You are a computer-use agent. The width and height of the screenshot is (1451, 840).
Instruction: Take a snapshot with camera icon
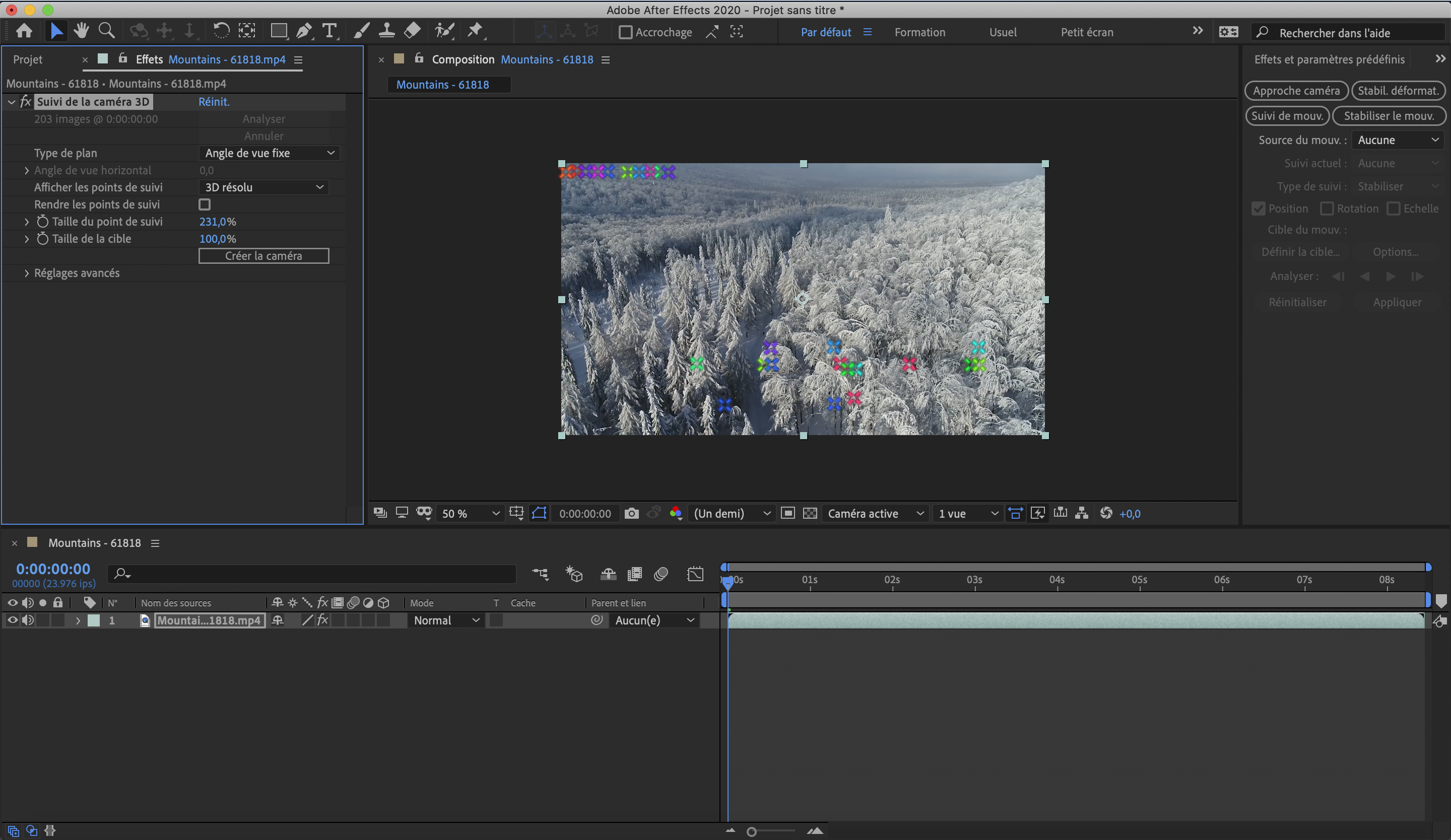631,513
